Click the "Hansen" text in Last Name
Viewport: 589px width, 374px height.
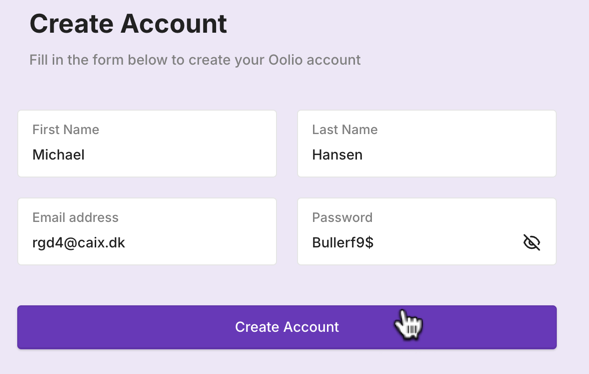(337, 155)
